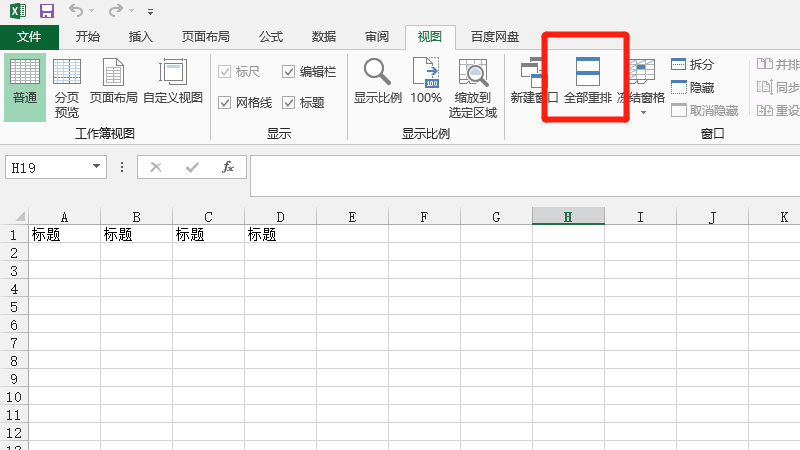This screenshot has height=450, width=800.
Task: Open the 文件 file menu
Action: pyautogui.click(x=29, y=36)
